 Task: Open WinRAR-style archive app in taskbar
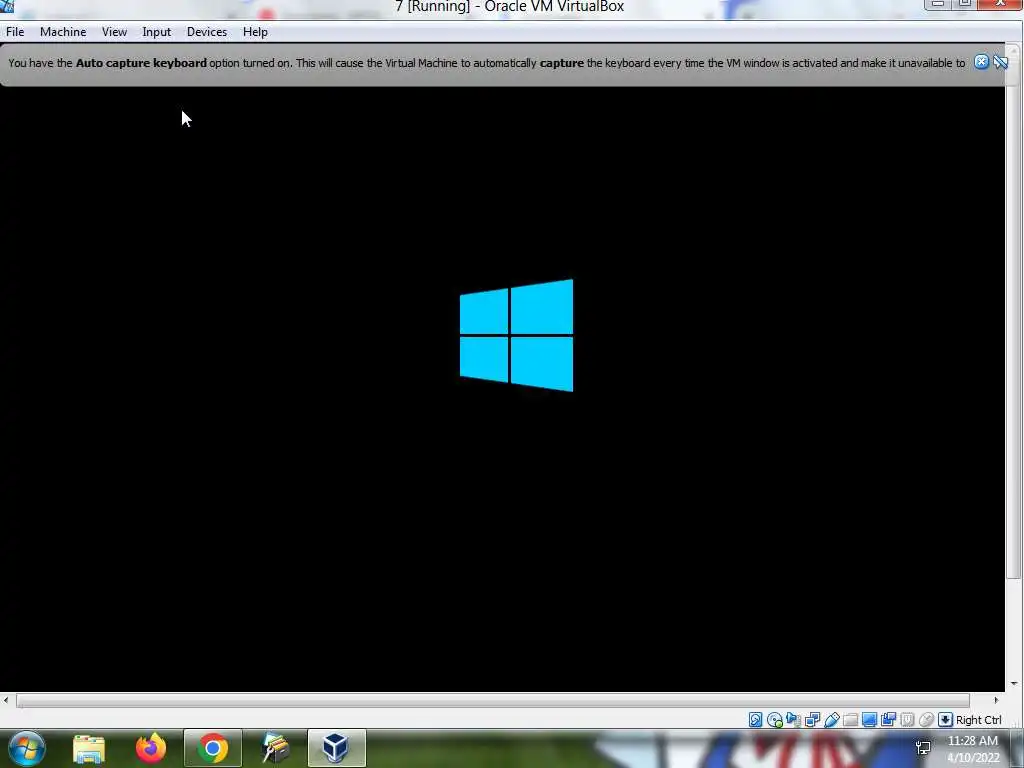pyautogui.click(x=275, y=748)
